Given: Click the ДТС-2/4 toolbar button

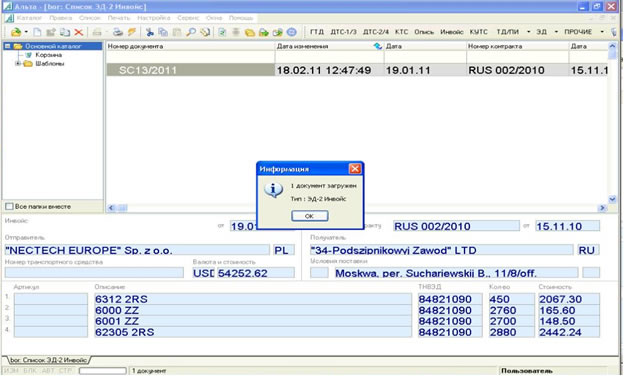Looking at the screenshot, I should coord(376,32).
